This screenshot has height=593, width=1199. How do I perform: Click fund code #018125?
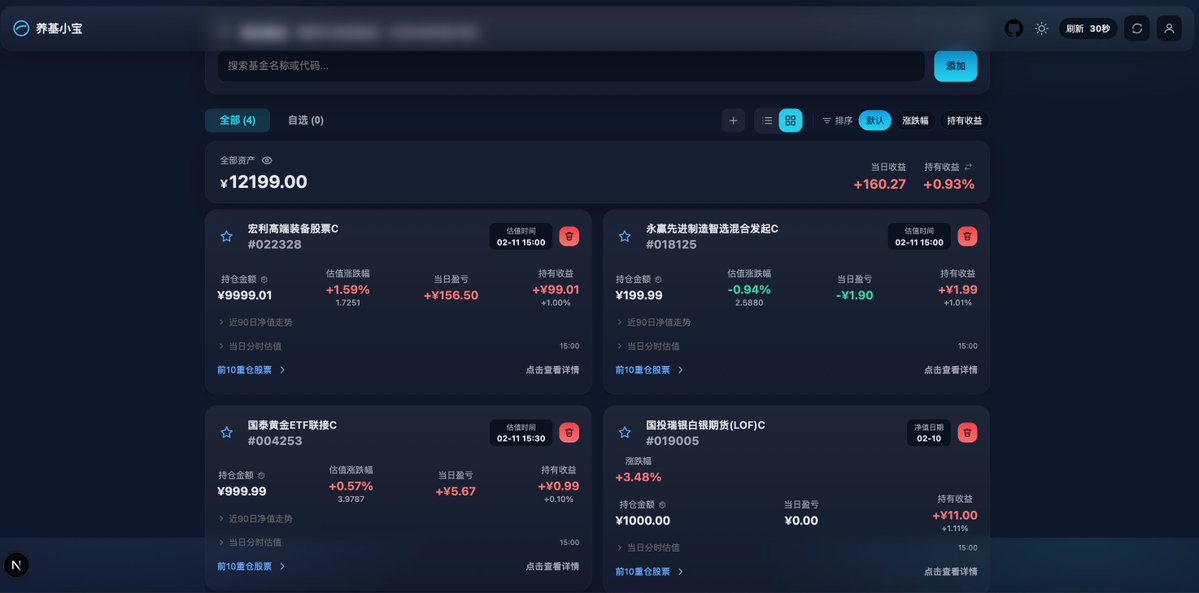[671, 245]
